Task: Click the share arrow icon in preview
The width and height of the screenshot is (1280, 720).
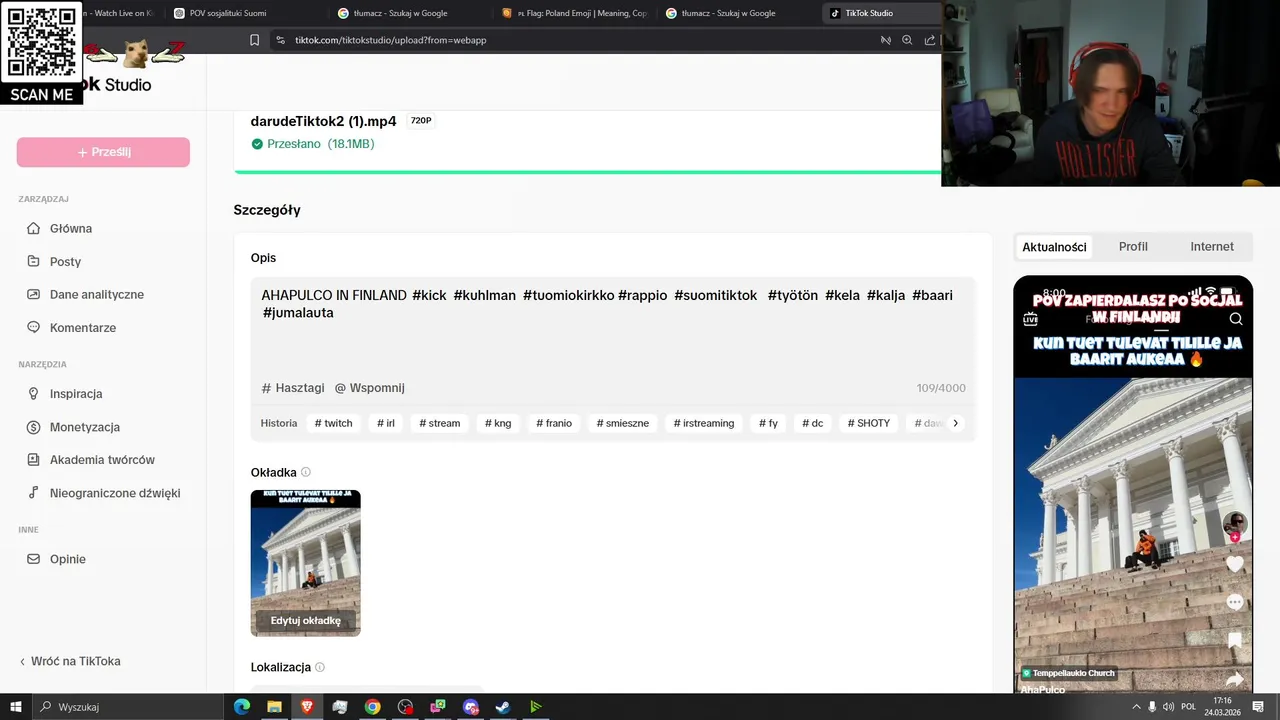Action: click(1235, 679)
